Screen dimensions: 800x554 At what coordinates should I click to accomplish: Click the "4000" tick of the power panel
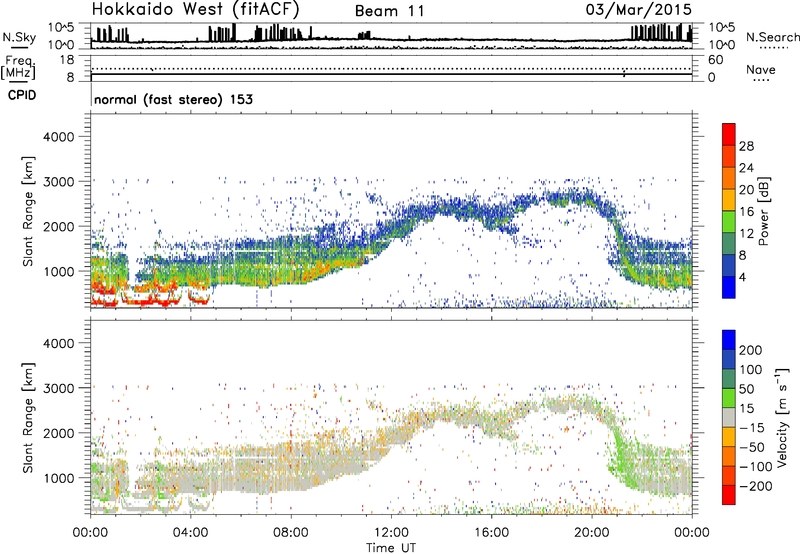58,137
